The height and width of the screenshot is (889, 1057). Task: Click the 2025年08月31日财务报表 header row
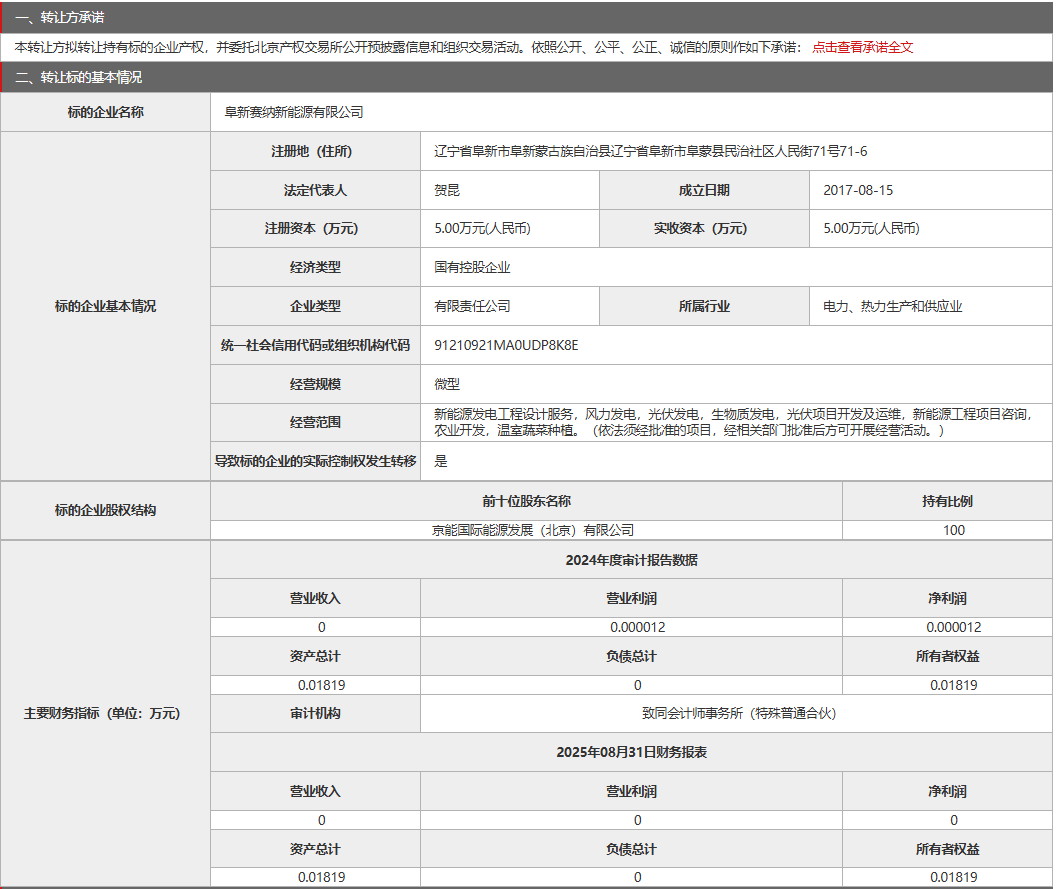632,752
